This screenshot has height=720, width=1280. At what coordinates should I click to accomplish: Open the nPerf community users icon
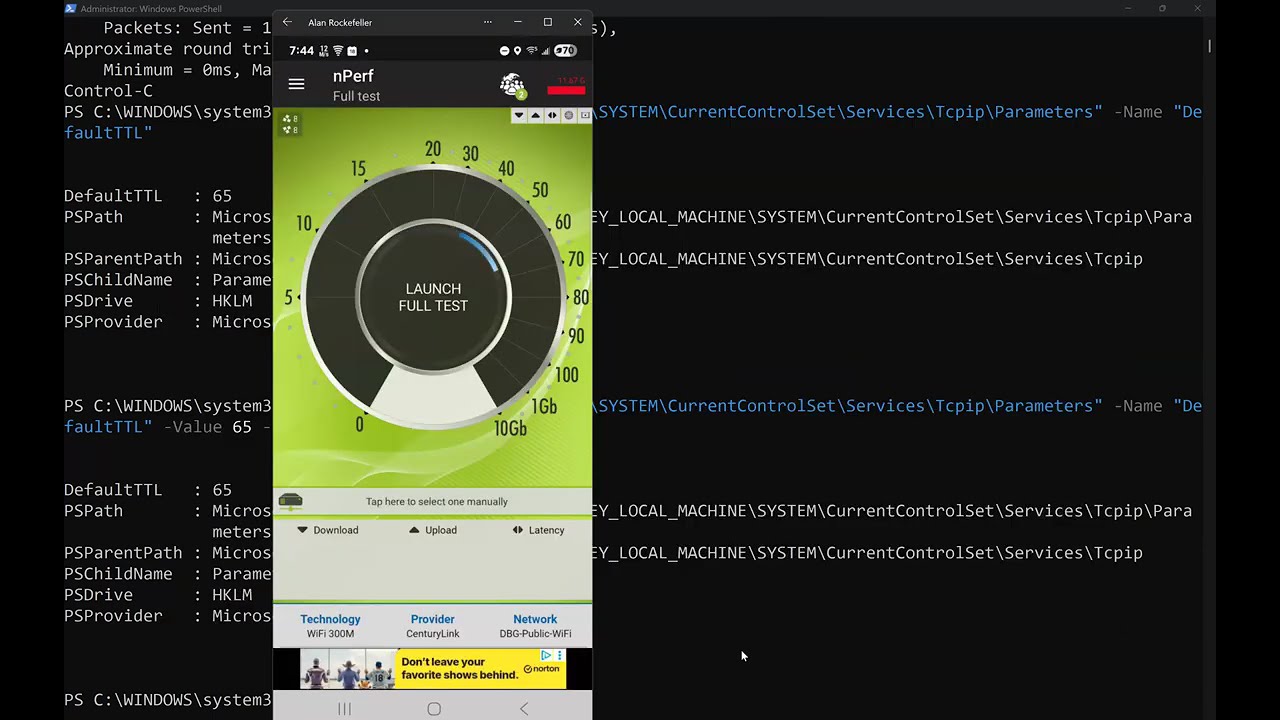(x=512, y=86)
